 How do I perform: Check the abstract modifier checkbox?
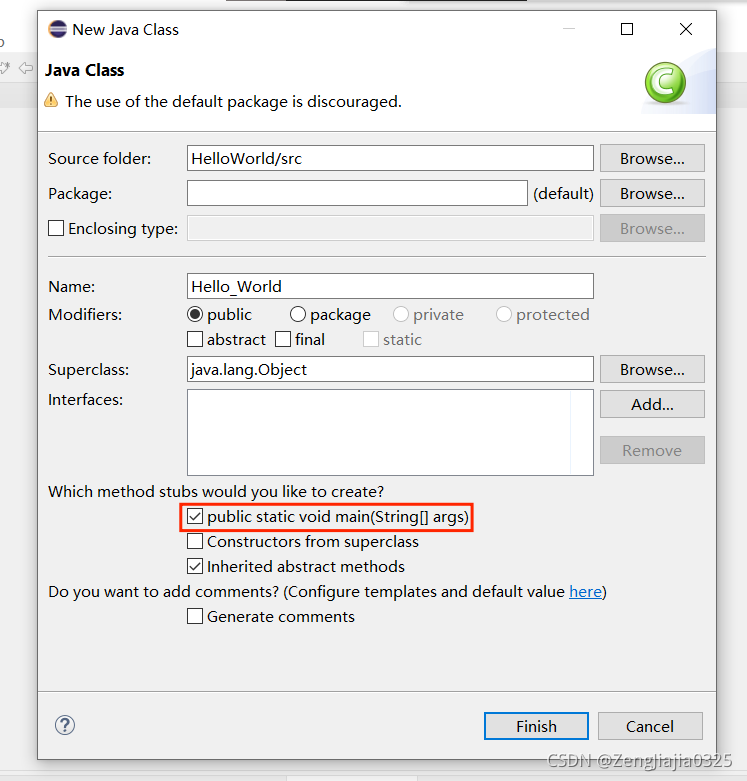point(195,339)
